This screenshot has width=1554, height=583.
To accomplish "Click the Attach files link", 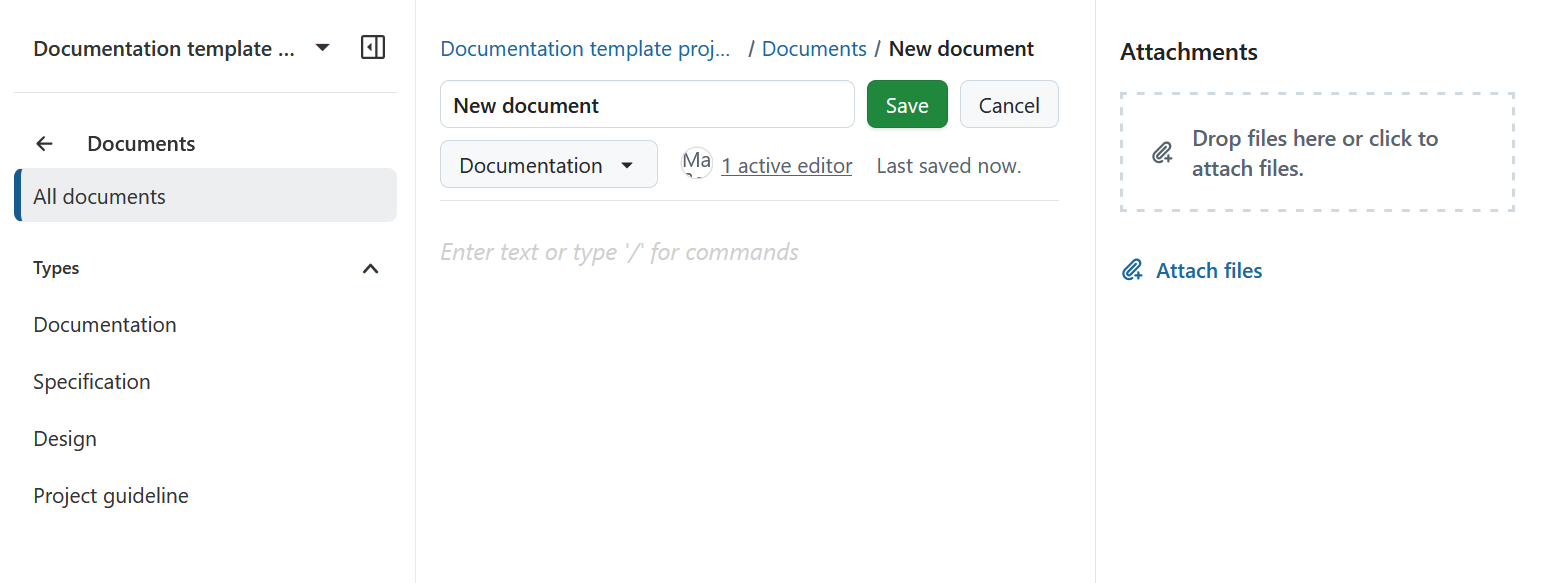I will 1209,269.
